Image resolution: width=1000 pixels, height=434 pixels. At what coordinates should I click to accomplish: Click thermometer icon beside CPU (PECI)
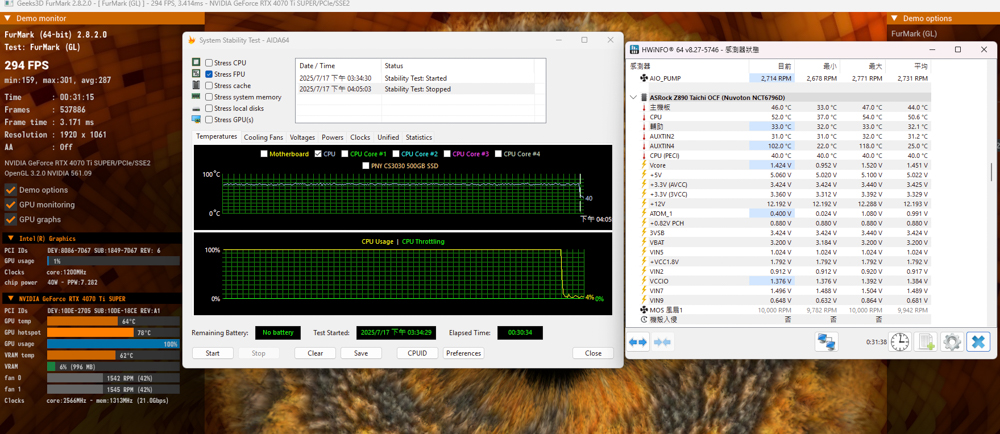click(x=643, y=156)
